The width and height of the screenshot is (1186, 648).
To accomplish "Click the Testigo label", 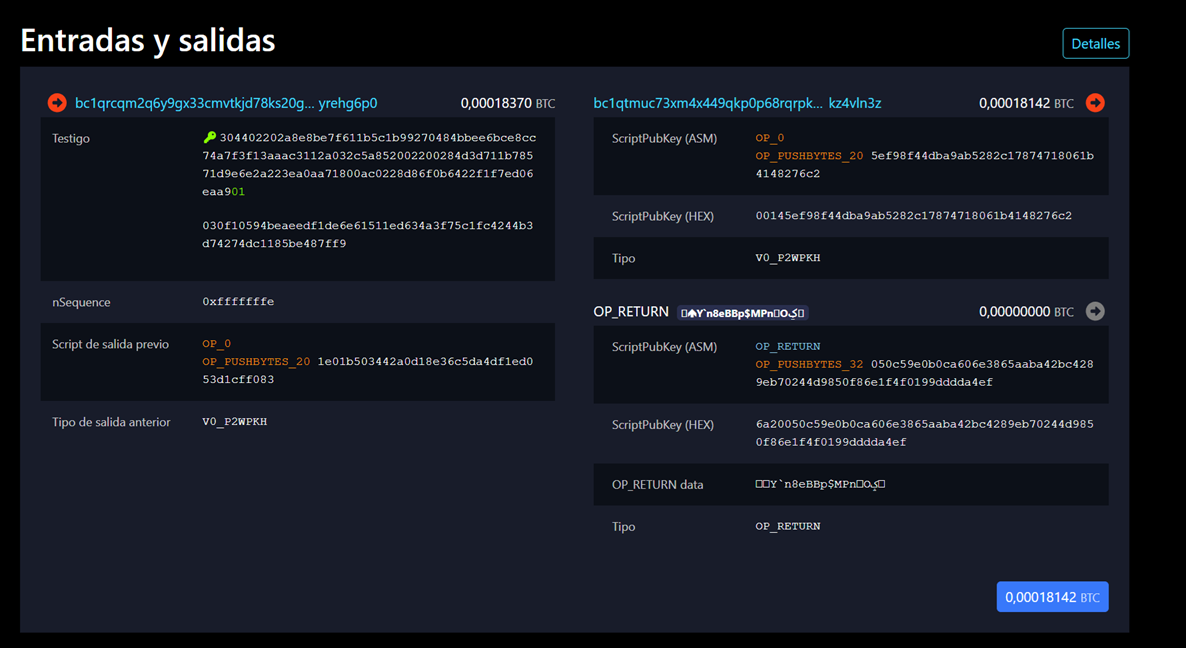I will [71, 138].
